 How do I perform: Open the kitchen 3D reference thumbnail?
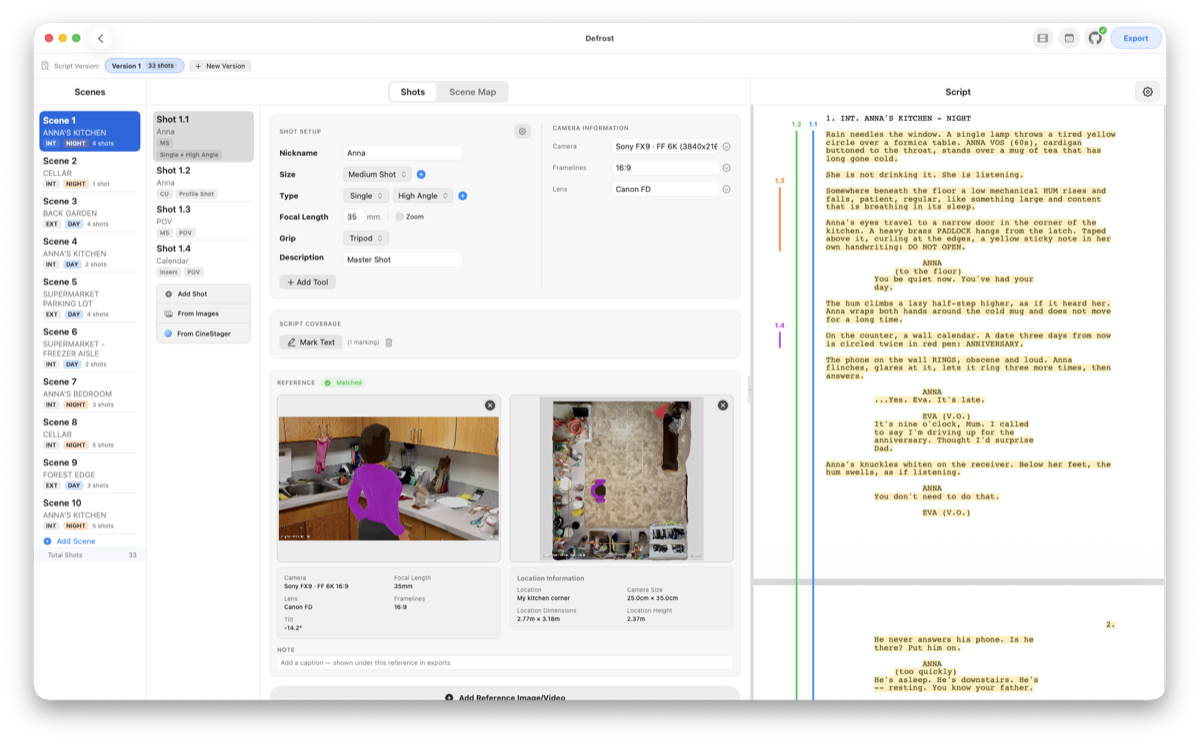pyautogui.click(x=388, y=478)
